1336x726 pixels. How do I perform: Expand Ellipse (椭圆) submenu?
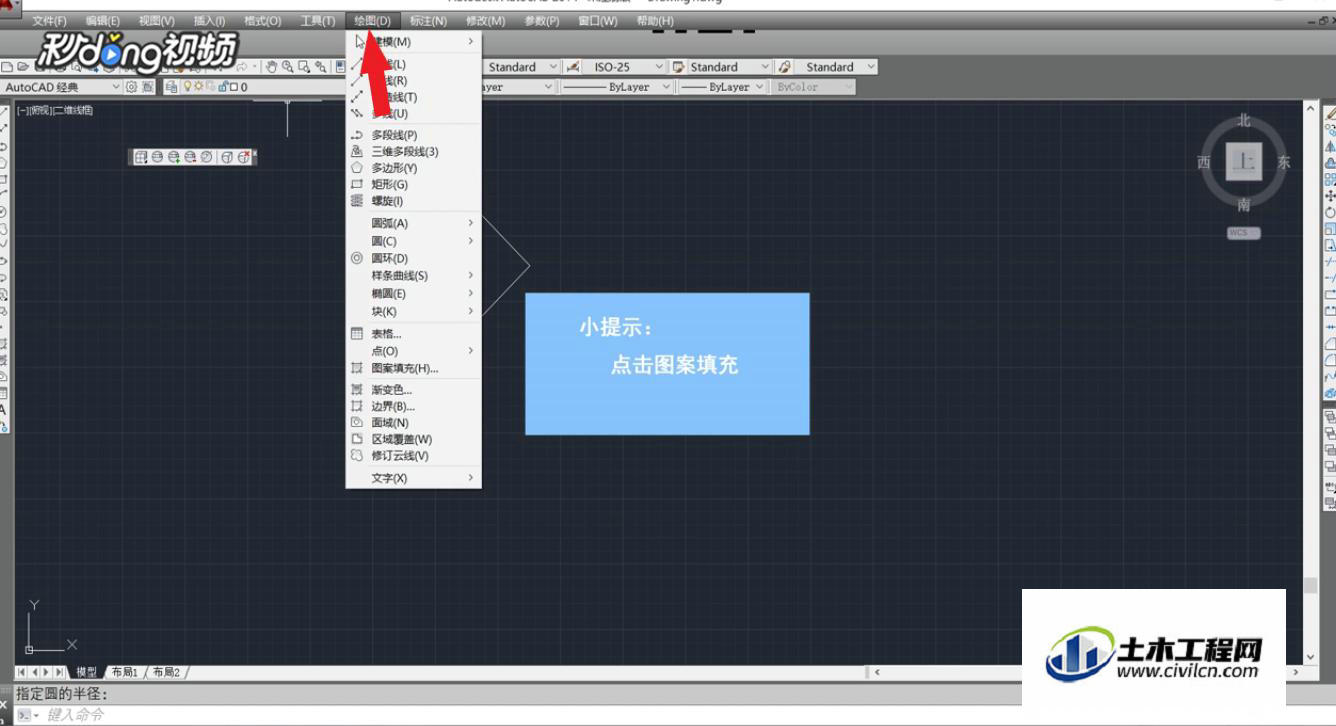(x=413, y=294)
